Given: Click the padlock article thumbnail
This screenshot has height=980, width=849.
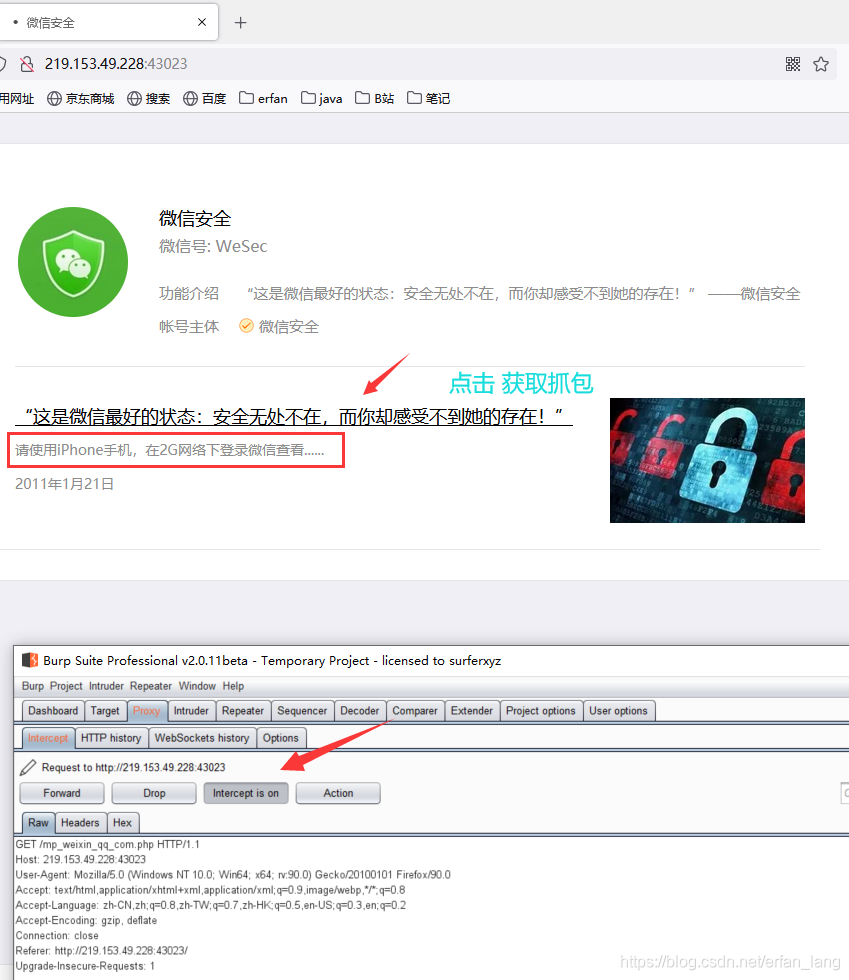Looking at the screenshot, I should click(x=707, y=460).
